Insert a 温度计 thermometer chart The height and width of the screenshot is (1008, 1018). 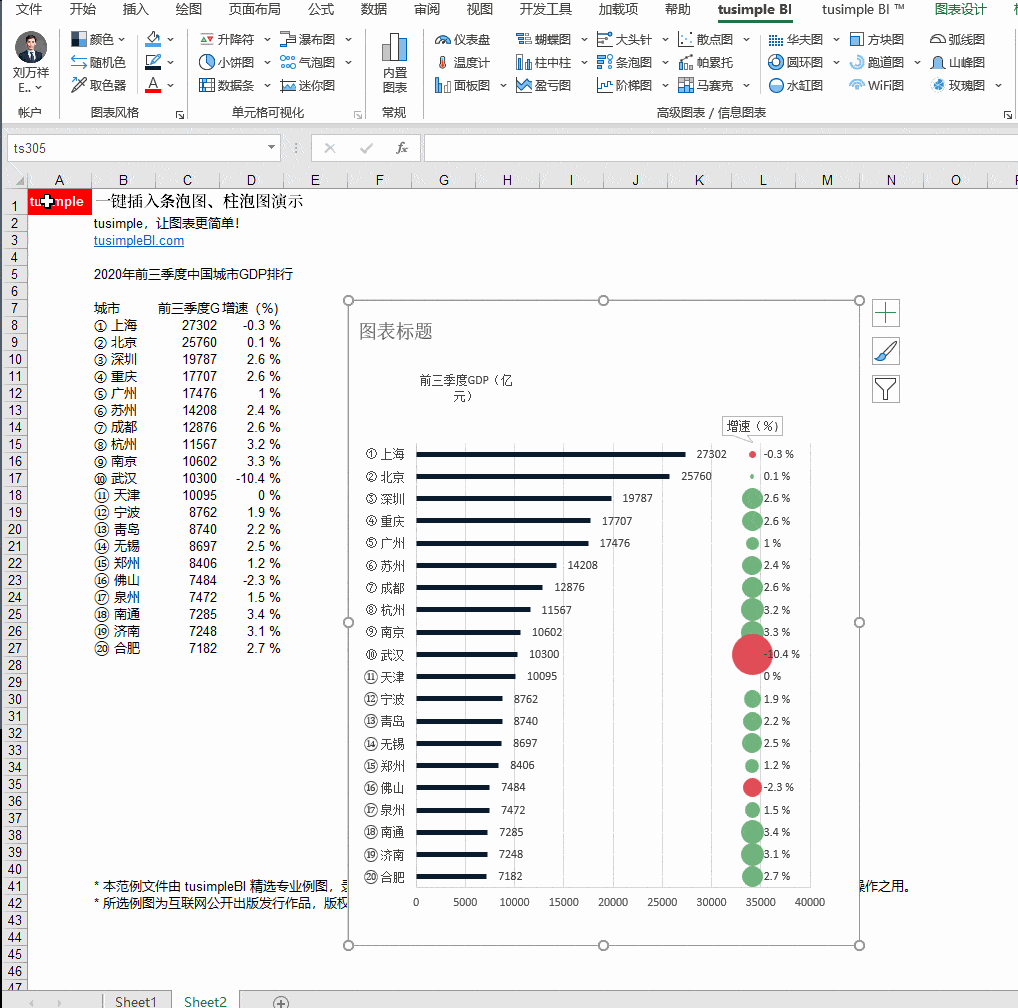[462, 63]
